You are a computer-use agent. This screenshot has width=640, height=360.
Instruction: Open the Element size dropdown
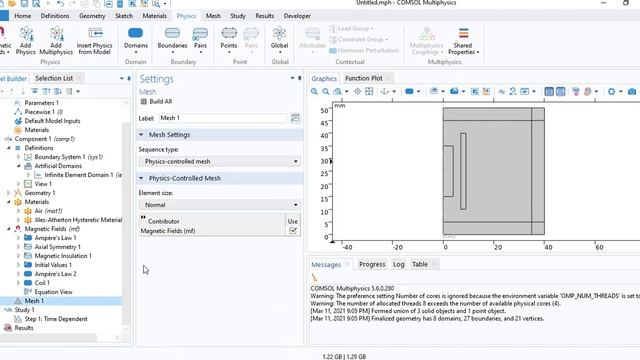(220, 204)
